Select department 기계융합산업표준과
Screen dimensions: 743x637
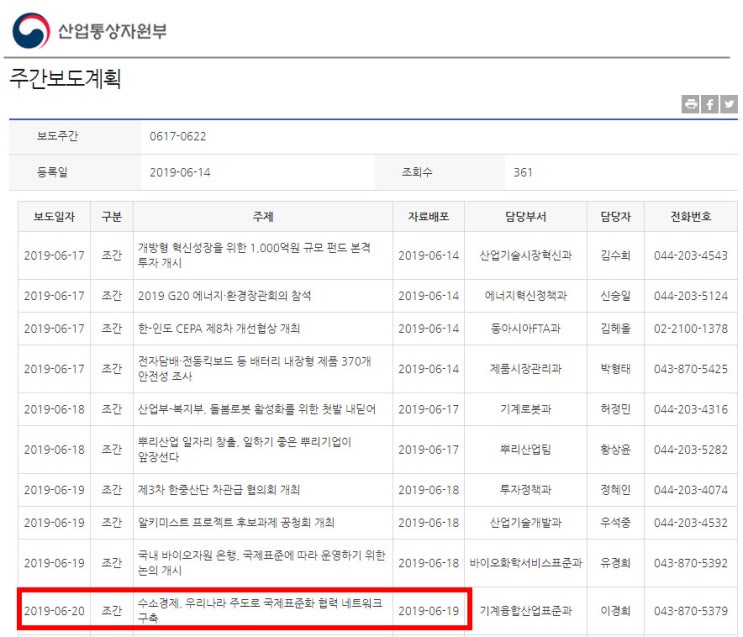[526, 610]
